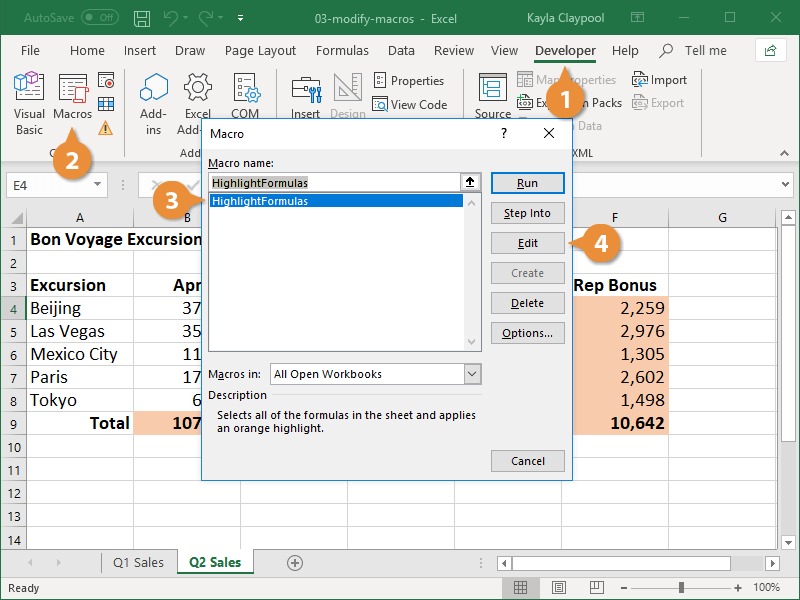Click the Macros icon
The image size is (800, 600).
coord(75,95)
